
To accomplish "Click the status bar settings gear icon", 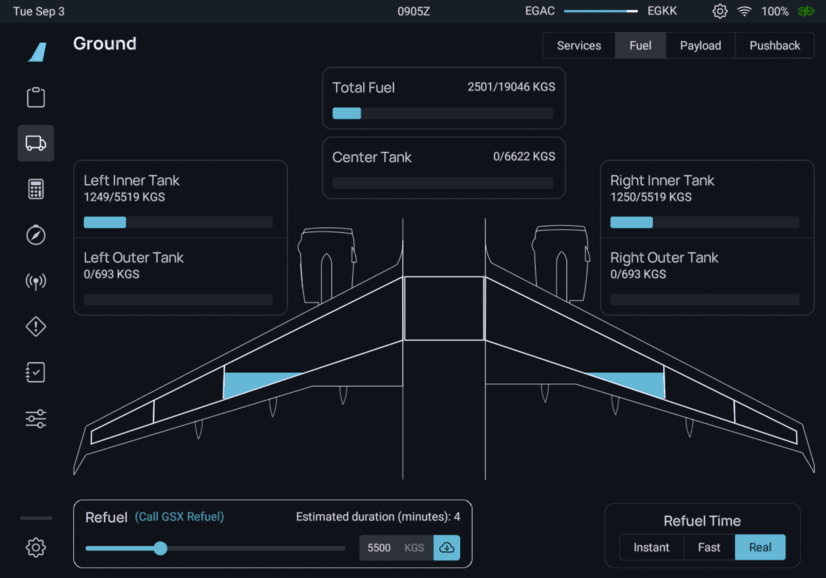I will coord(720,11).
